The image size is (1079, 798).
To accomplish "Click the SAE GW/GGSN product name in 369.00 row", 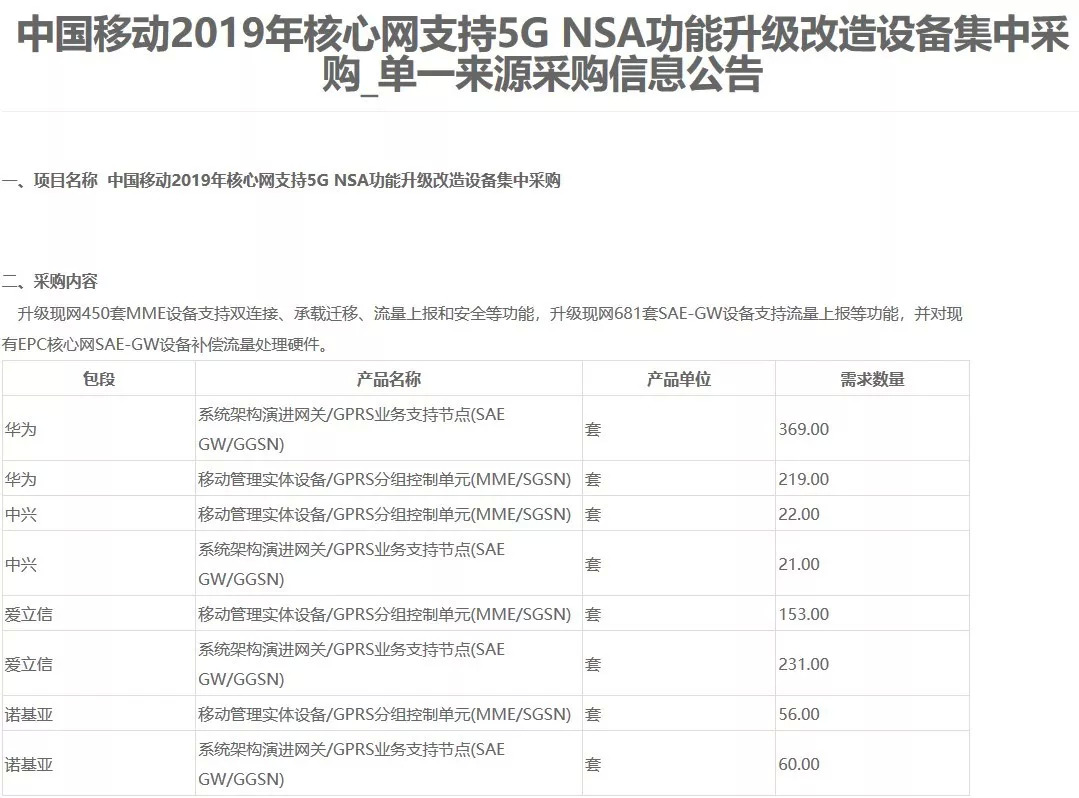I will (x=352, y=429).
